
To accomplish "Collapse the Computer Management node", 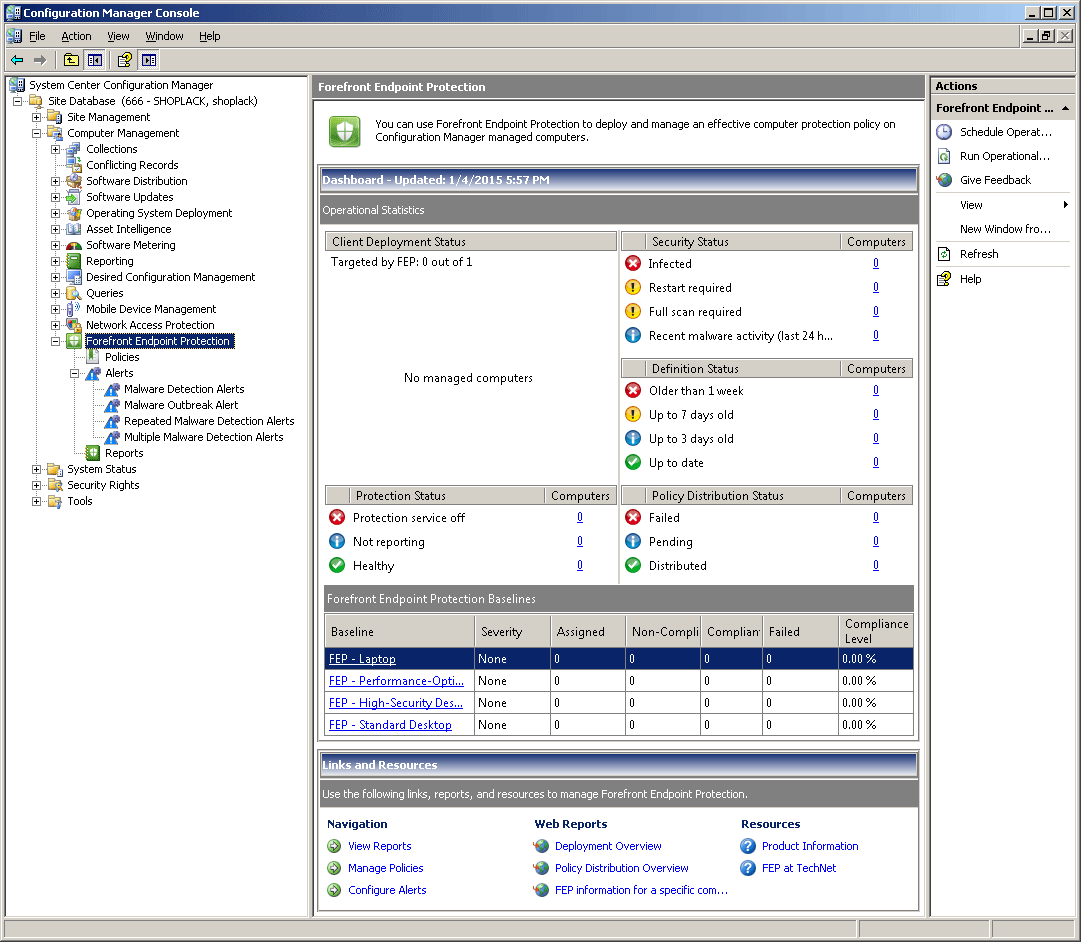I will pyautogui.click(x=37, y=133).
